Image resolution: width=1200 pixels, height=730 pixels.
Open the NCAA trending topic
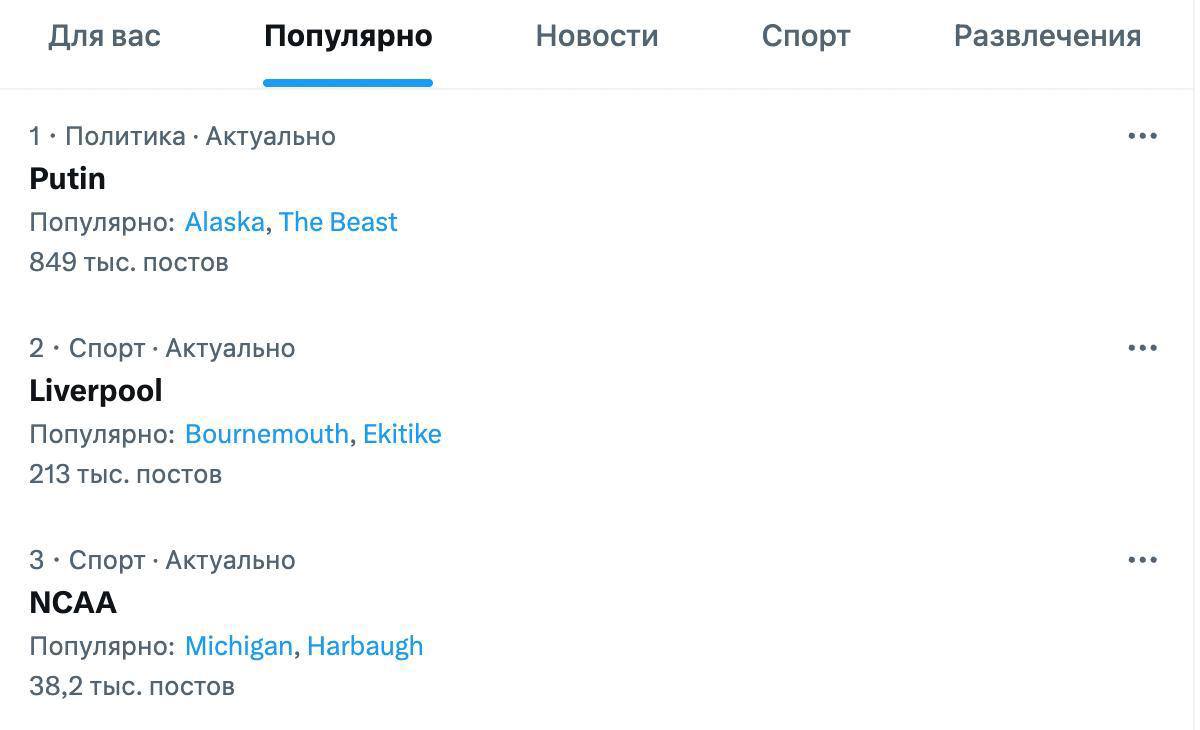pos(73,603)
